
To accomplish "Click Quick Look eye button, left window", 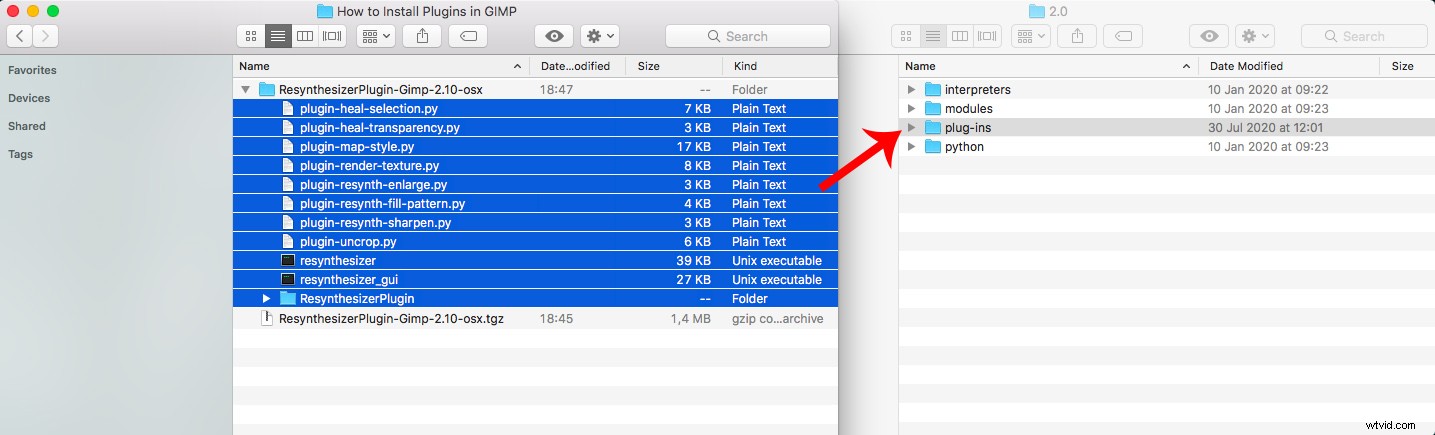I will (x=554, y=36).
